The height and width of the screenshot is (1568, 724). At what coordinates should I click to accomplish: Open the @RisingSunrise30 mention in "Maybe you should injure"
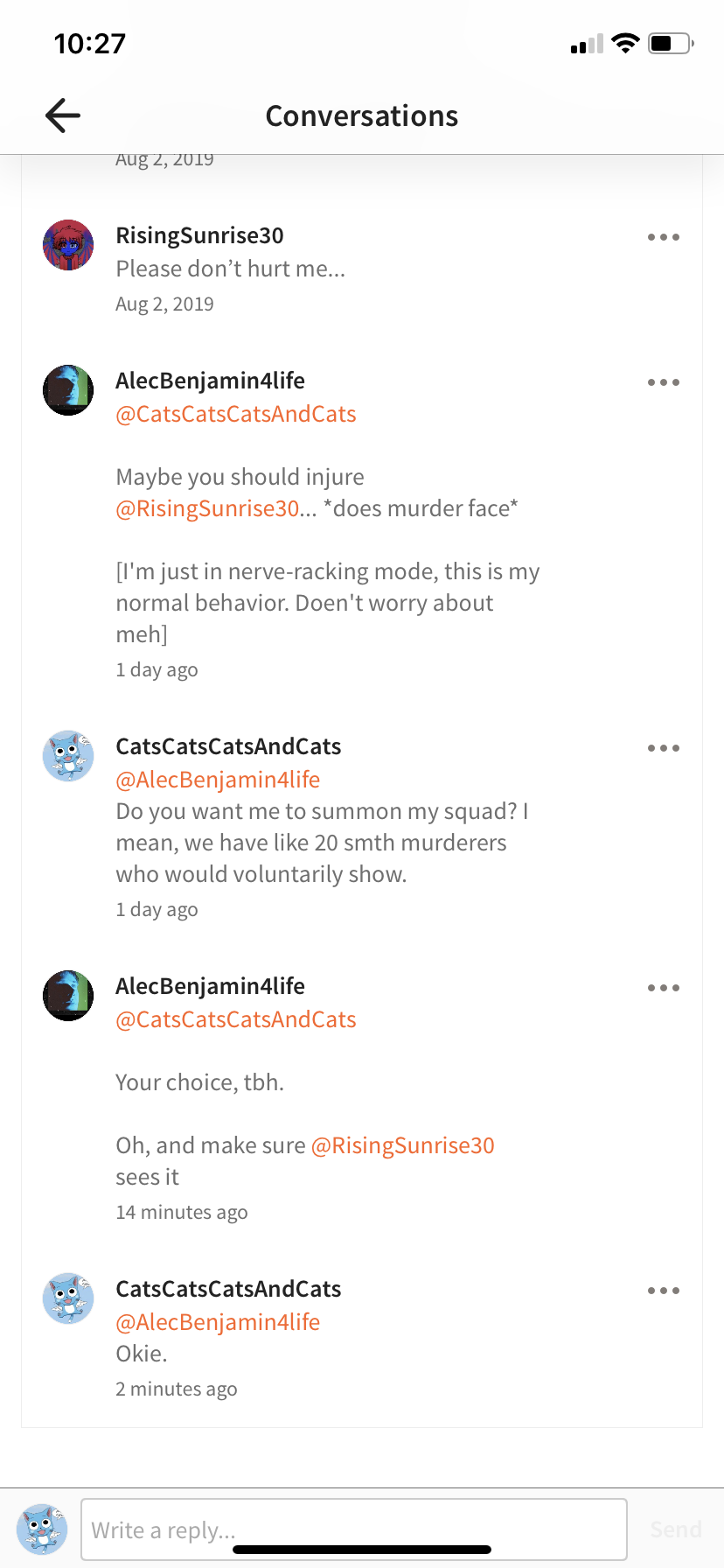207,508
